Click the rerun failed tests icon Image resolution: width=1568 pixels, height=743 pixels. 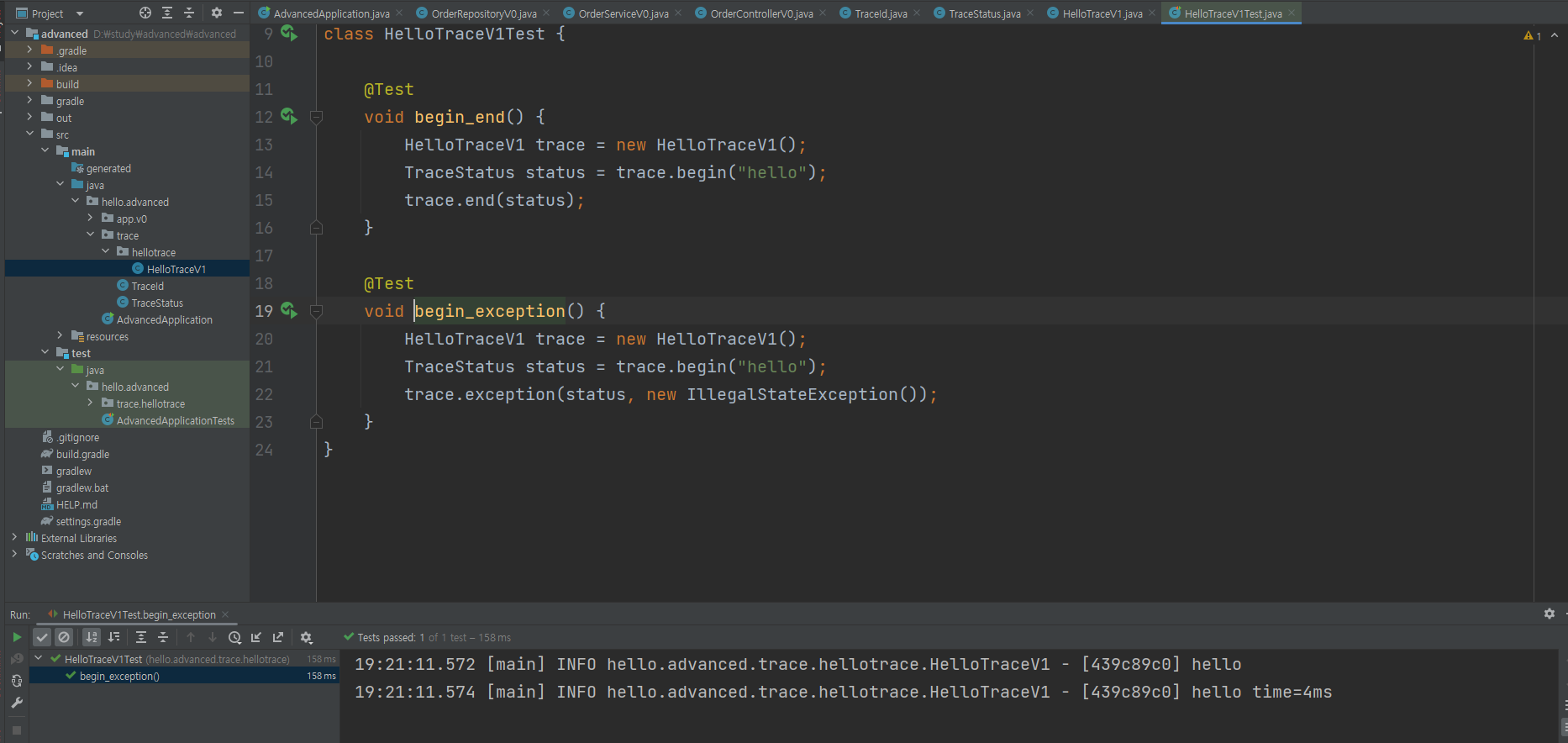pos(17,659)
